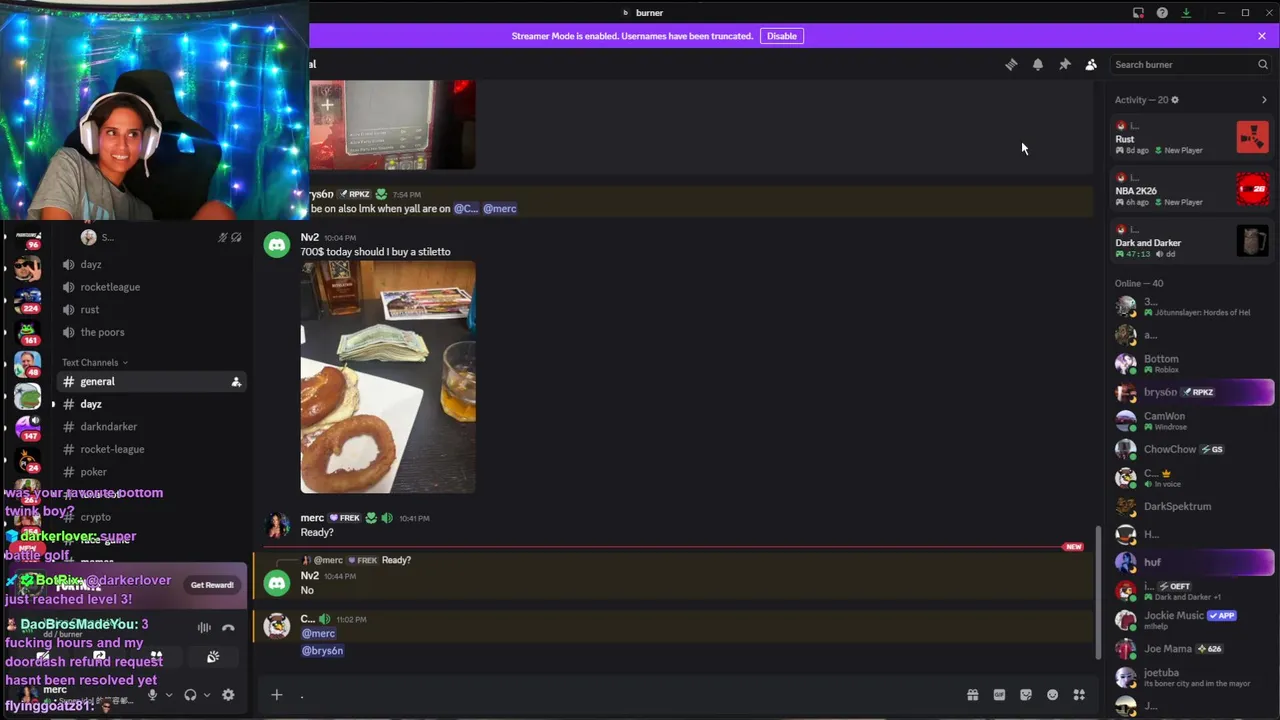The height and width of the screenshot is (720, 1280).
Task: Open notification settings bell icon
Action: coord(1038,64)
